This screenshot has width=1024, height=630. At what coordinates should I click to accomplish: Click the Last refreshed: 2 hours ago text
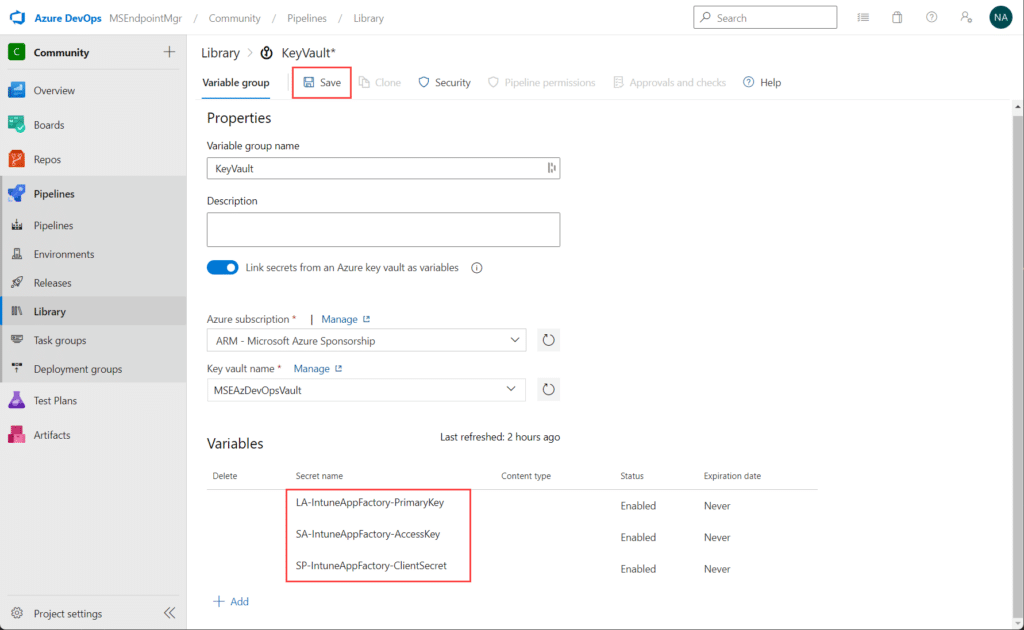click(500, 437)
